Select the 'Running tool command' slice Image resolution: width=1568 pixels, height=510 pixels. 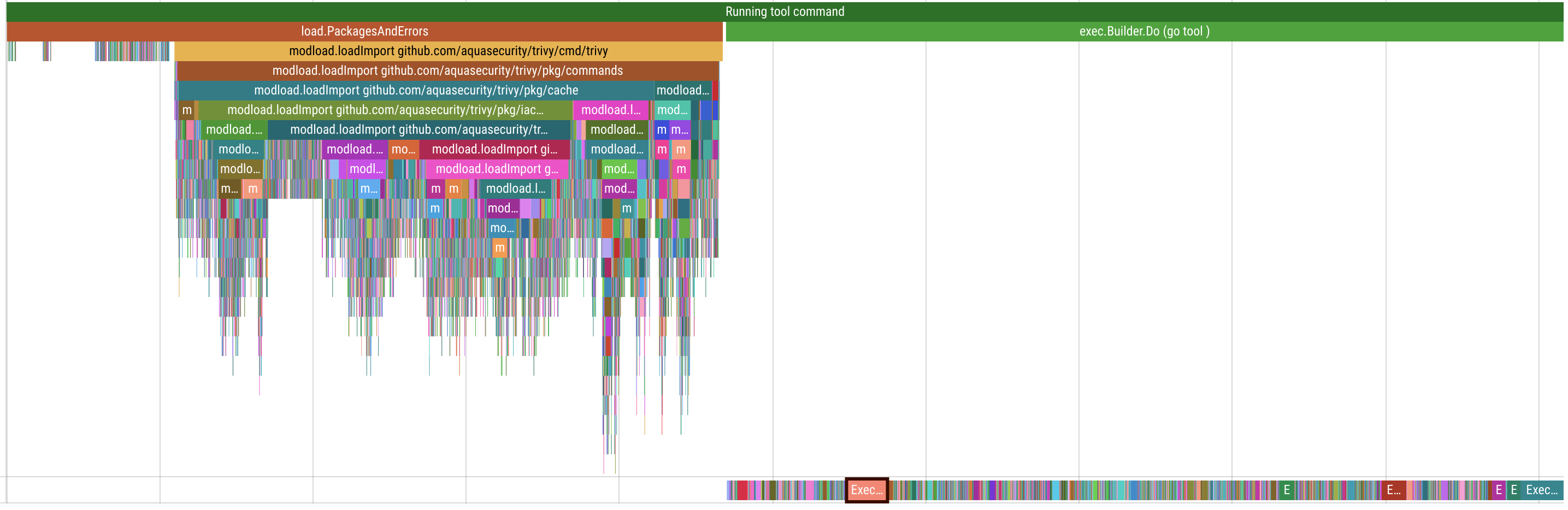pyautogui.click(x=785, y=11)
